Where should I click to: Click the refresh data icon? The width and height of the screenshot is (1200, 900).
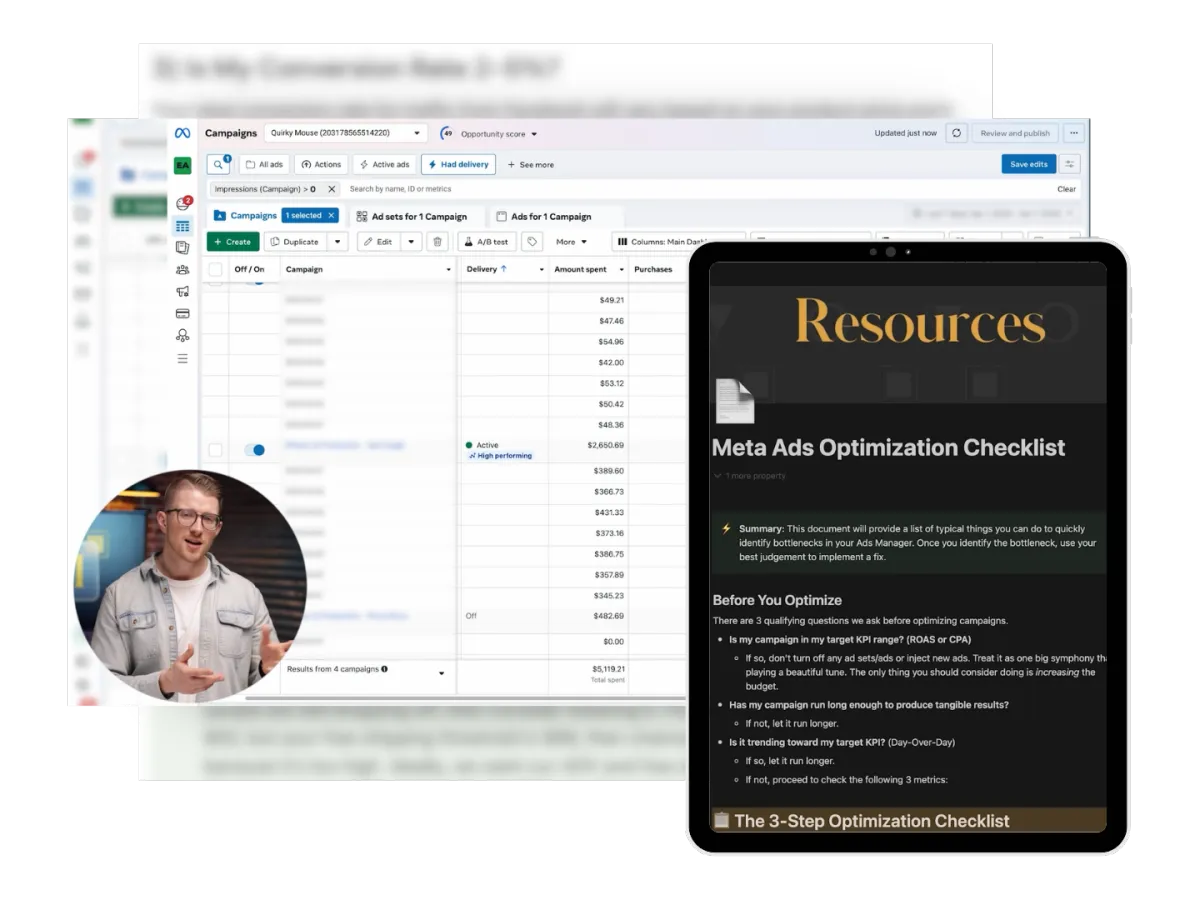(957, 133)
